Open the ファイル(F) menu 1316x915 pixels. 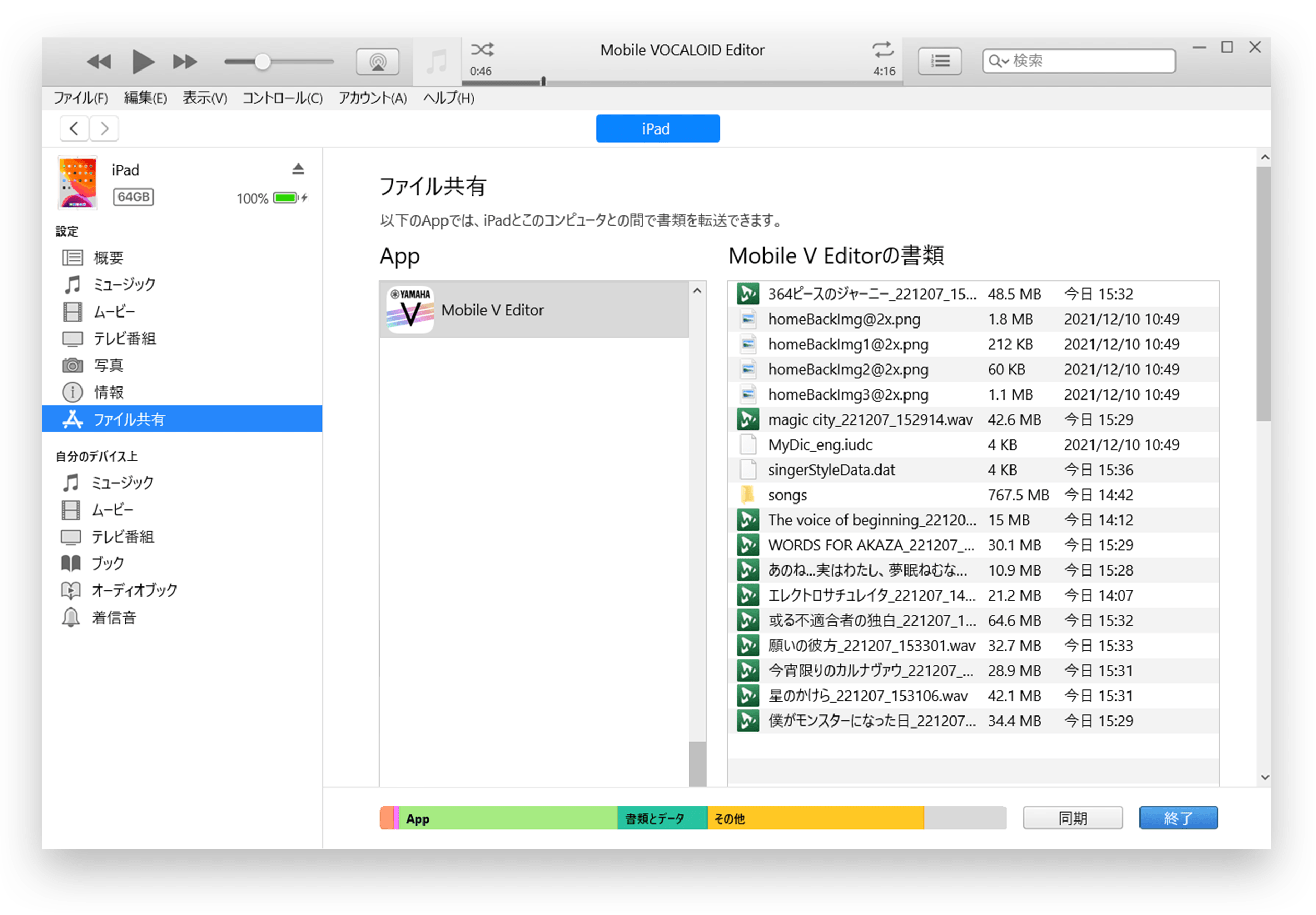(x=81, y=98)
